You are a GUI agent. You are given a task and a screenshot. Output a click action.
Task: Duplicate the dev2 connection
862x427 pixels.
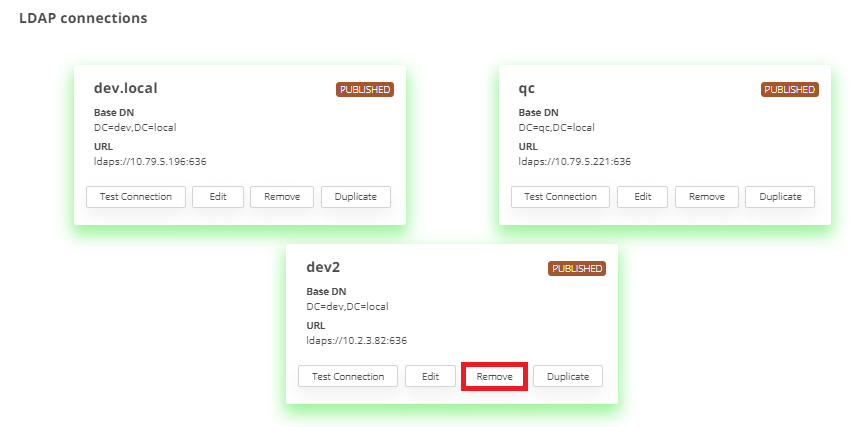[568, 377]
